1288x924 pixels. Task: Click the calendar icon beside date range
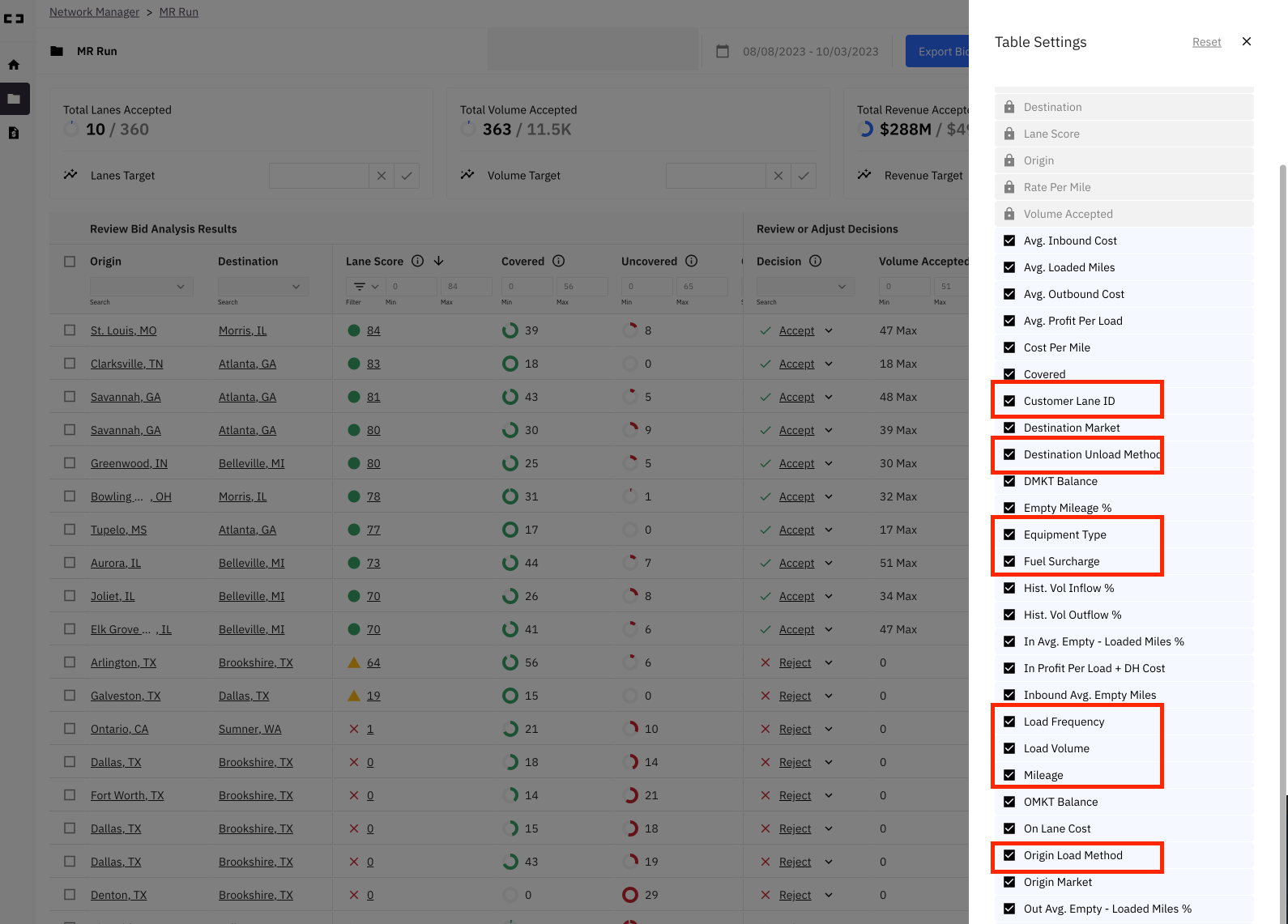[x=723, y=51]
